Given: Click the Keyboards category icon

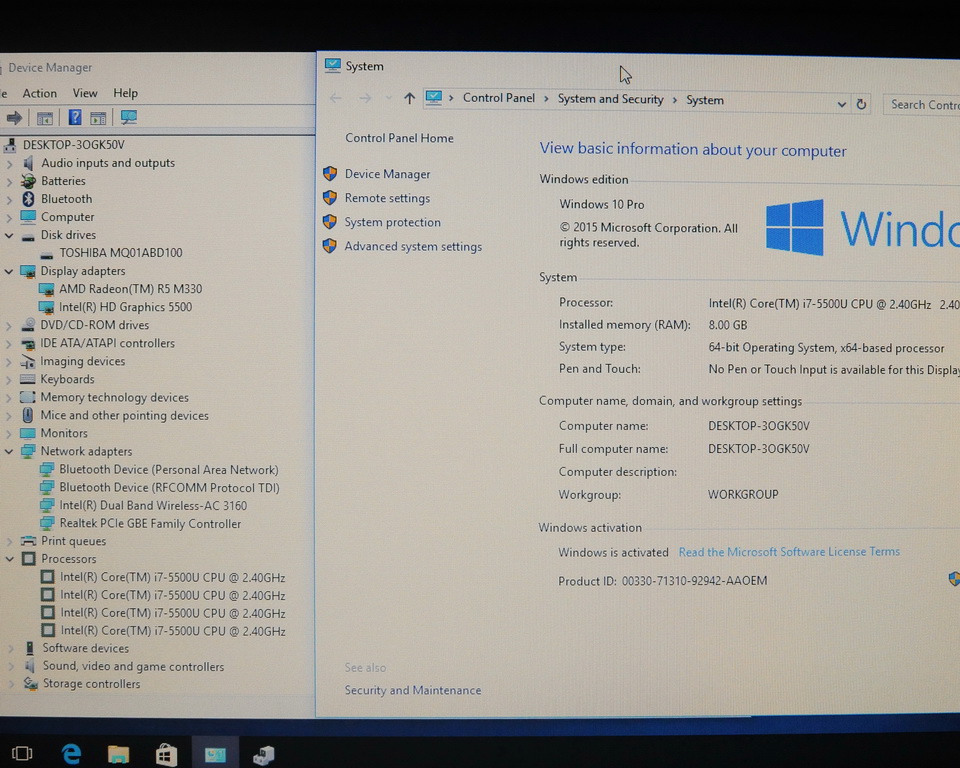Looking at the screenshot, I should (28, 379).
